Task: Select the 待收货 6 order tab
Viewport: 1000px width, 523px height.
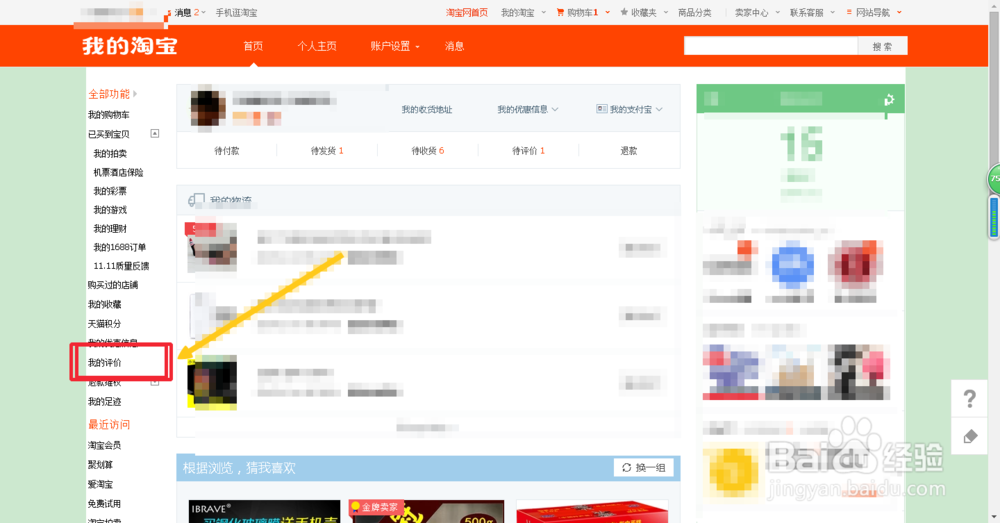Action: (x=428, y=151)
